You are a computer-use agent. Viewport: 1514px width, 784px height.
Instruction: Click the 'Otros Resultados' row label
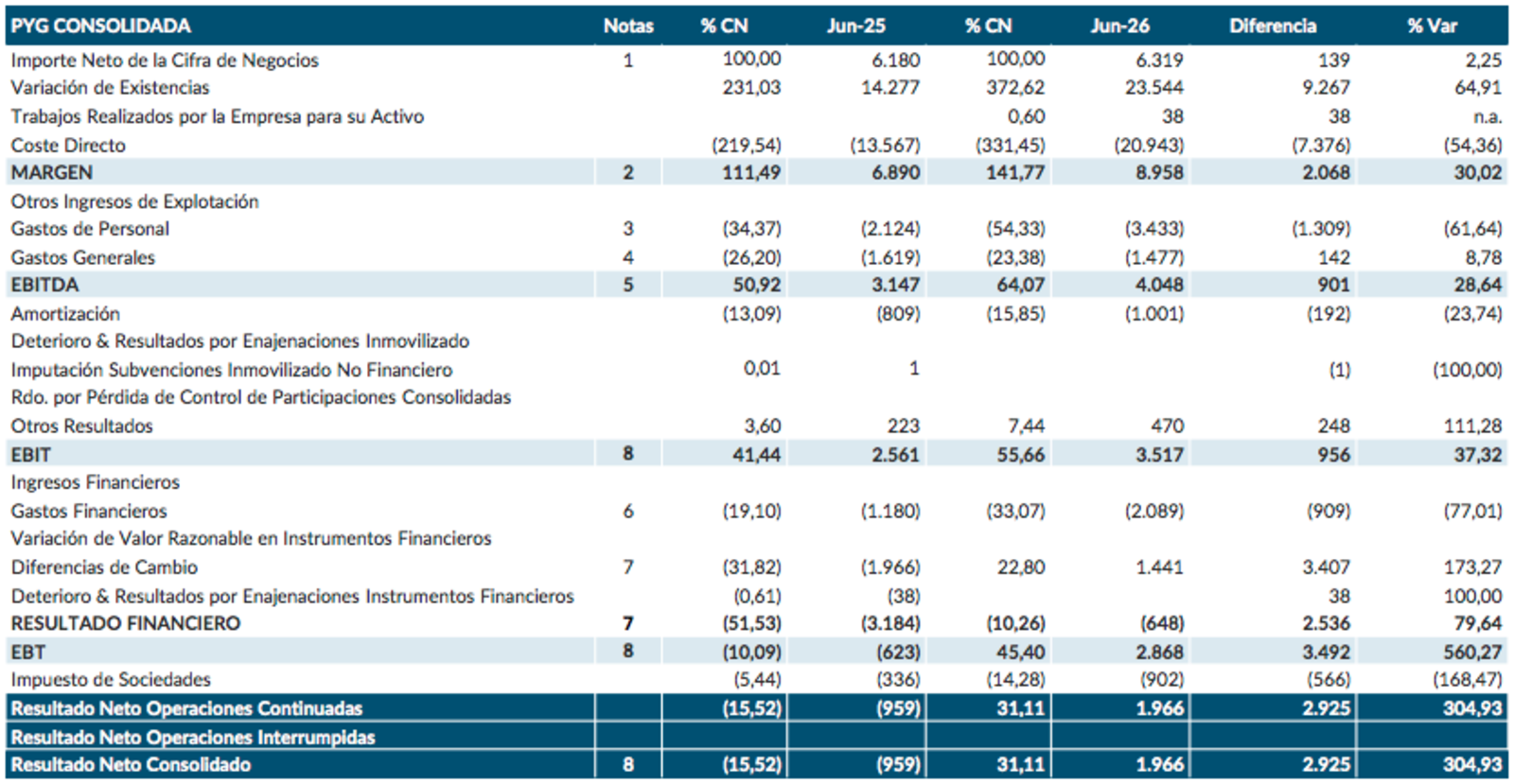point(82,427)
